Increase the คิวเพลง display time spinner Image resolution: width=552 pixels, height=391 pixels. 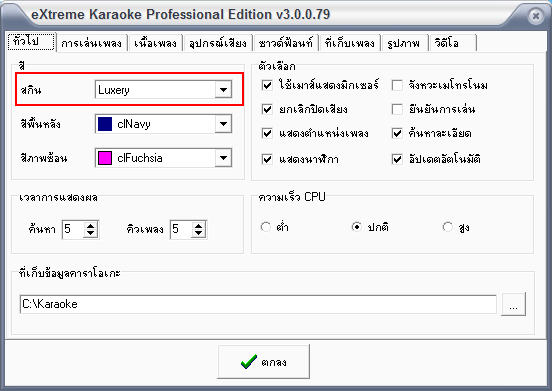point(199,226)
